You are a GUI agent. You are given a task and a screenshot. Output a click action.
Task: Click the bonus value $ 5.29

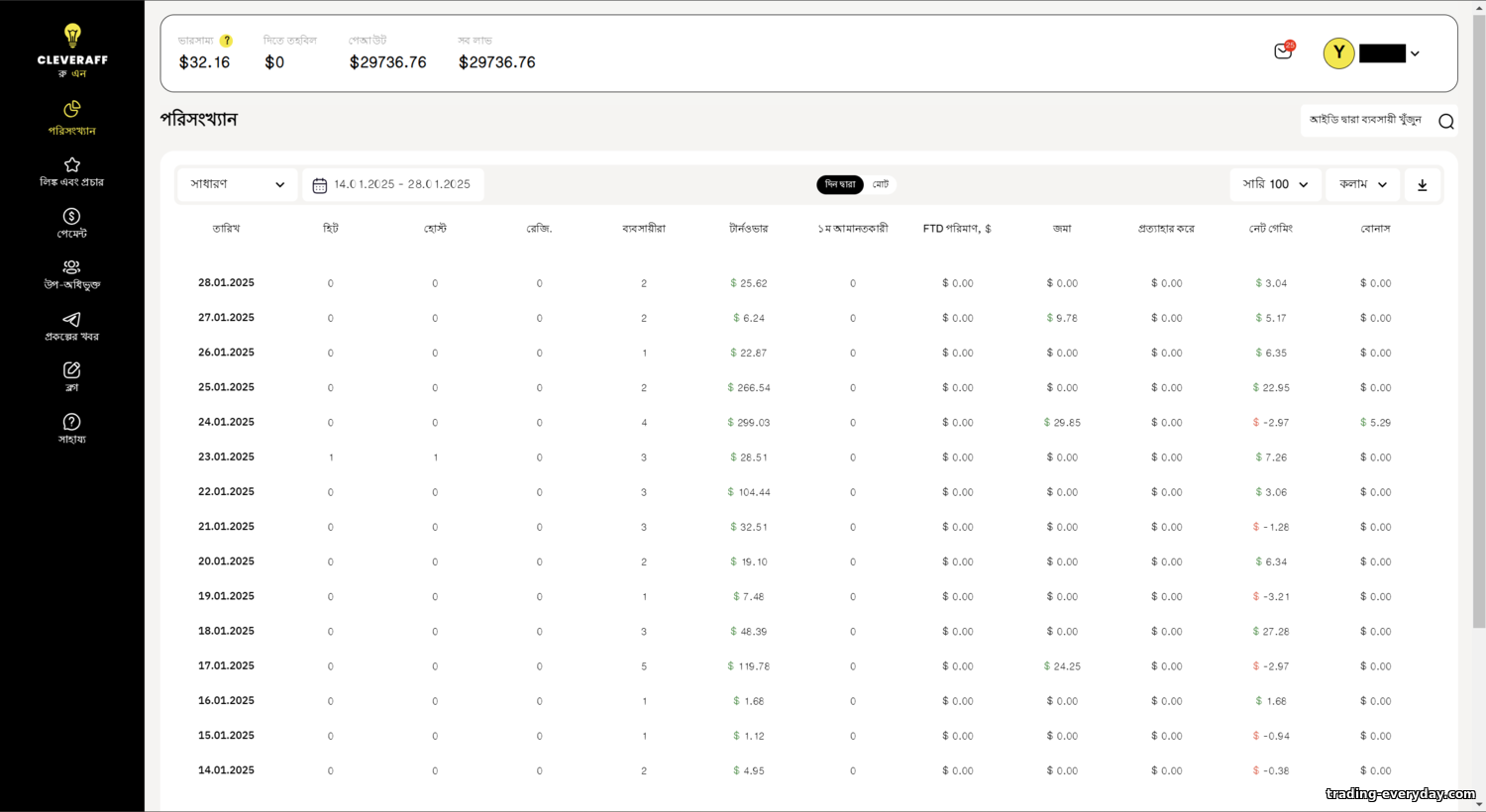(x=1375, y=423)
